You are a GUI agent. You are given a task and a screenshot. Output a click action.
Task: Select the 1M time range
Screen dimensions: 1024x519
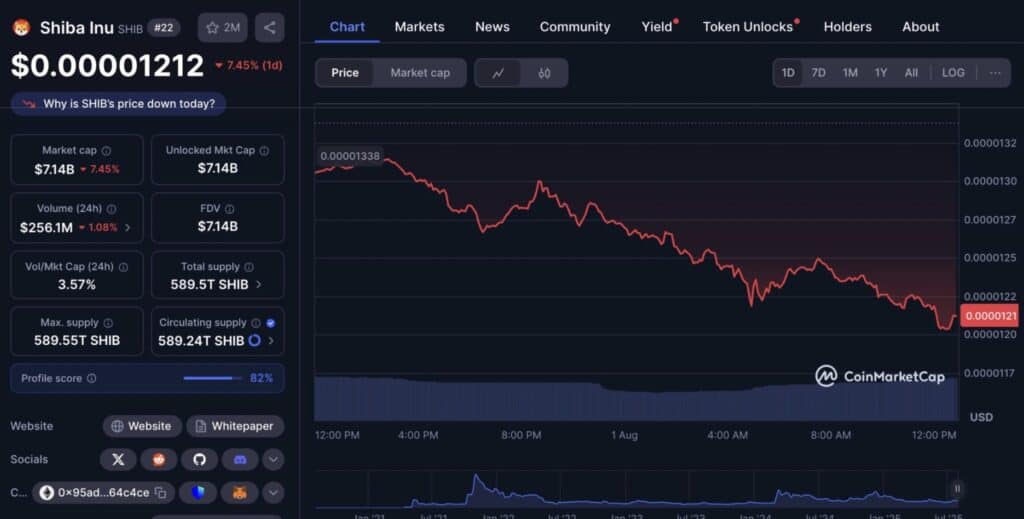pyautogui.click(x=850, y=73)
